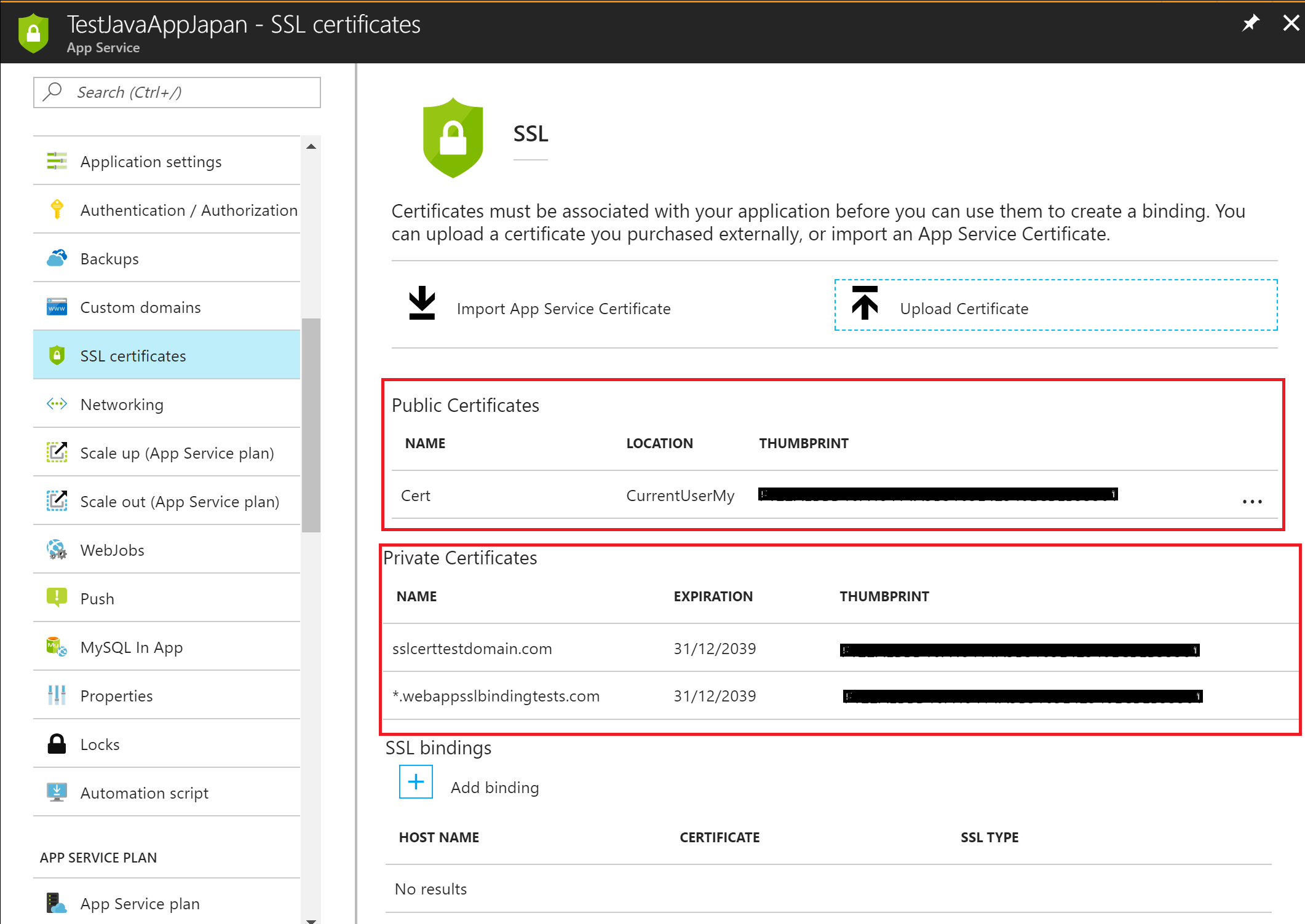Click the pin blade icon
This screenshot has height=924, width=1305.
(x=1250, y=24)
